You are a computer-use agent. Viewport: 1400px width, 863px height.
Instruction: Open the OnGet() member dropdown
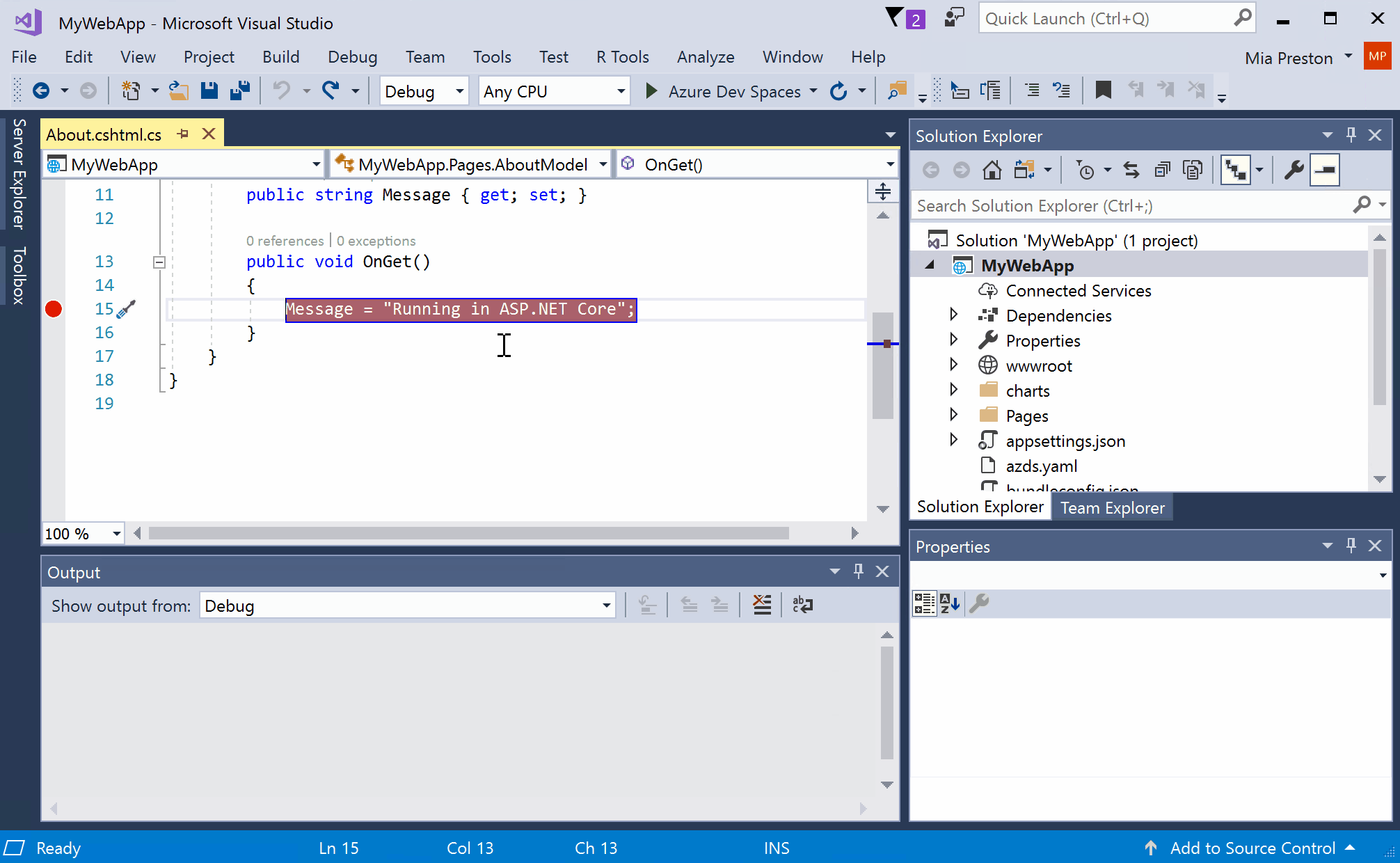[x=757, y=165]
